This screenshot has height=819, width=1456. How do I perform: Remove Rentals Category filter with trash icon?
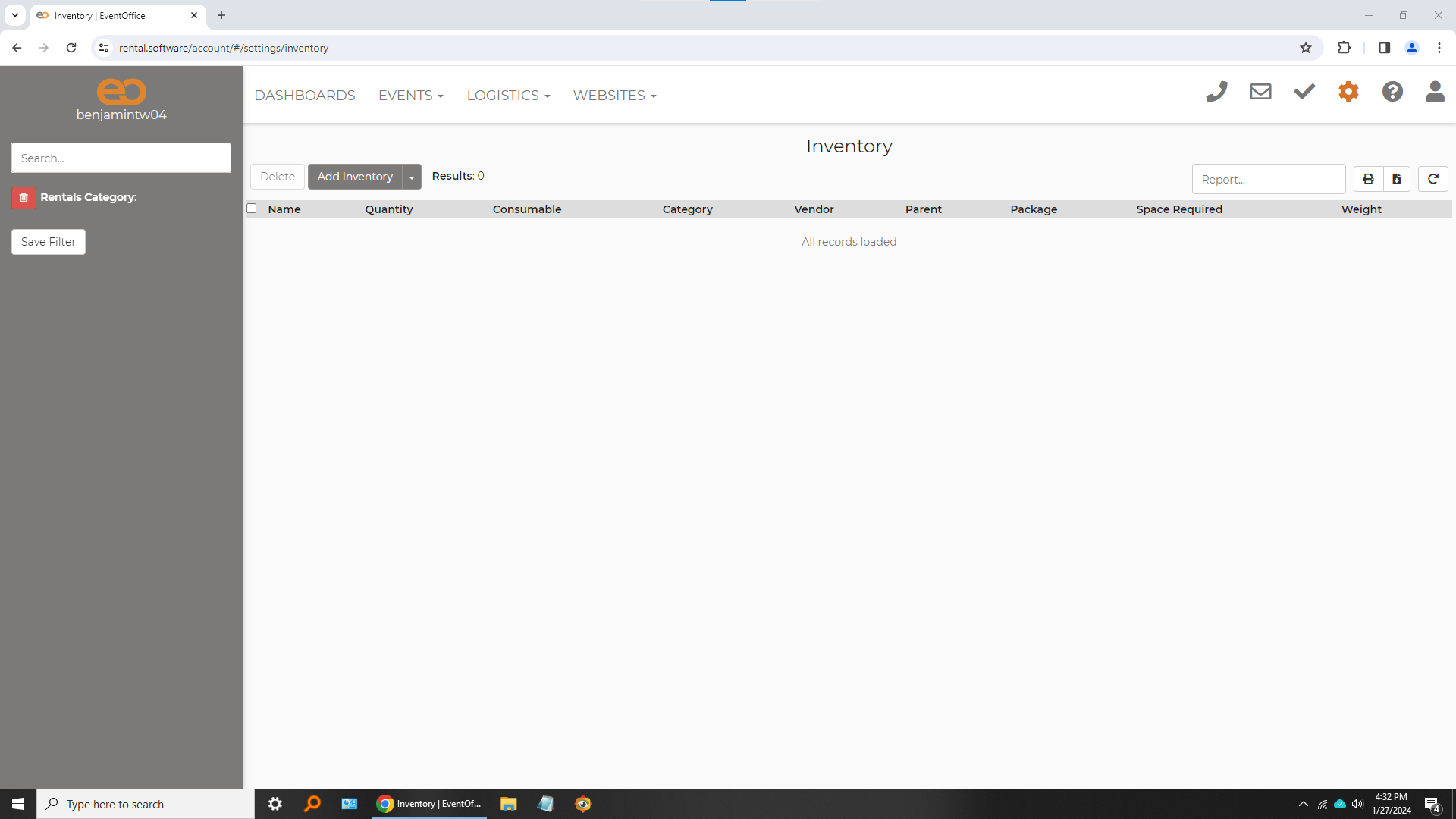pos(24,198)
